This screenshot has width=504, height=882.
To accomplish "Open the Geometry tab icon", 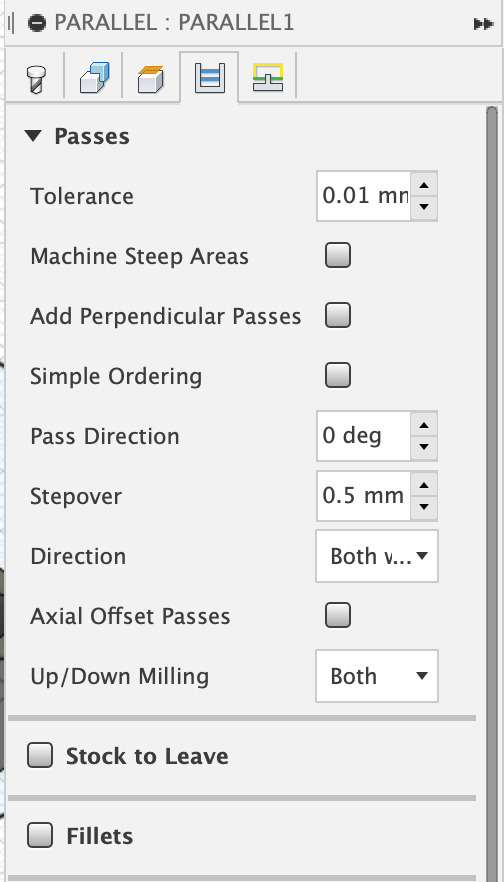I will [x=94, y=77].
